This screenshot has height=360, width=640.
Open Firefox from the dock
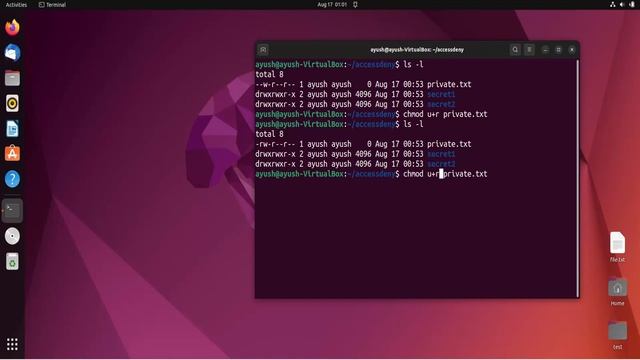pos(12,27)
